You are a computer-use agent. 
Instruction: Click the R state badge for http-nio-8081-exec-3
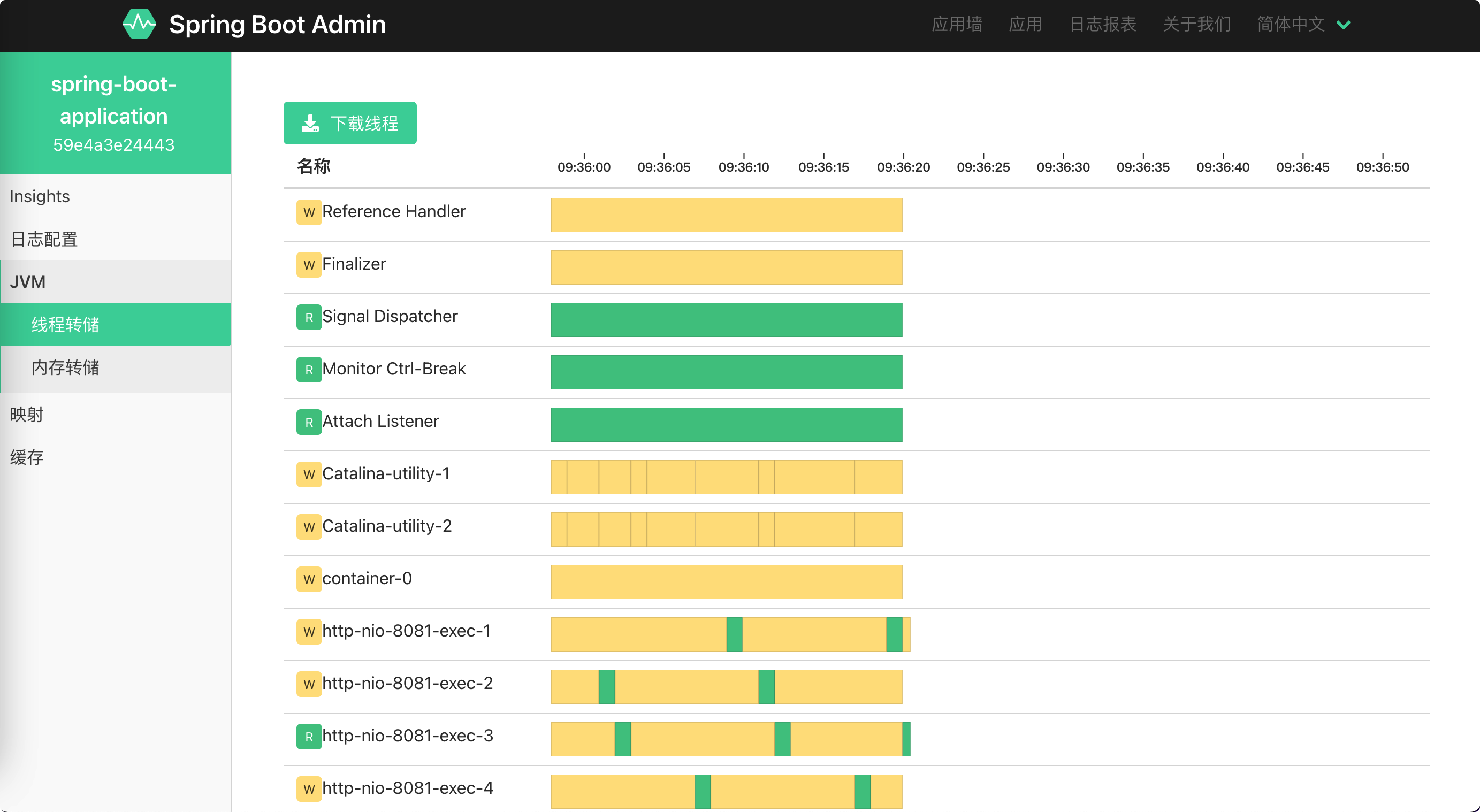point(309,736)
